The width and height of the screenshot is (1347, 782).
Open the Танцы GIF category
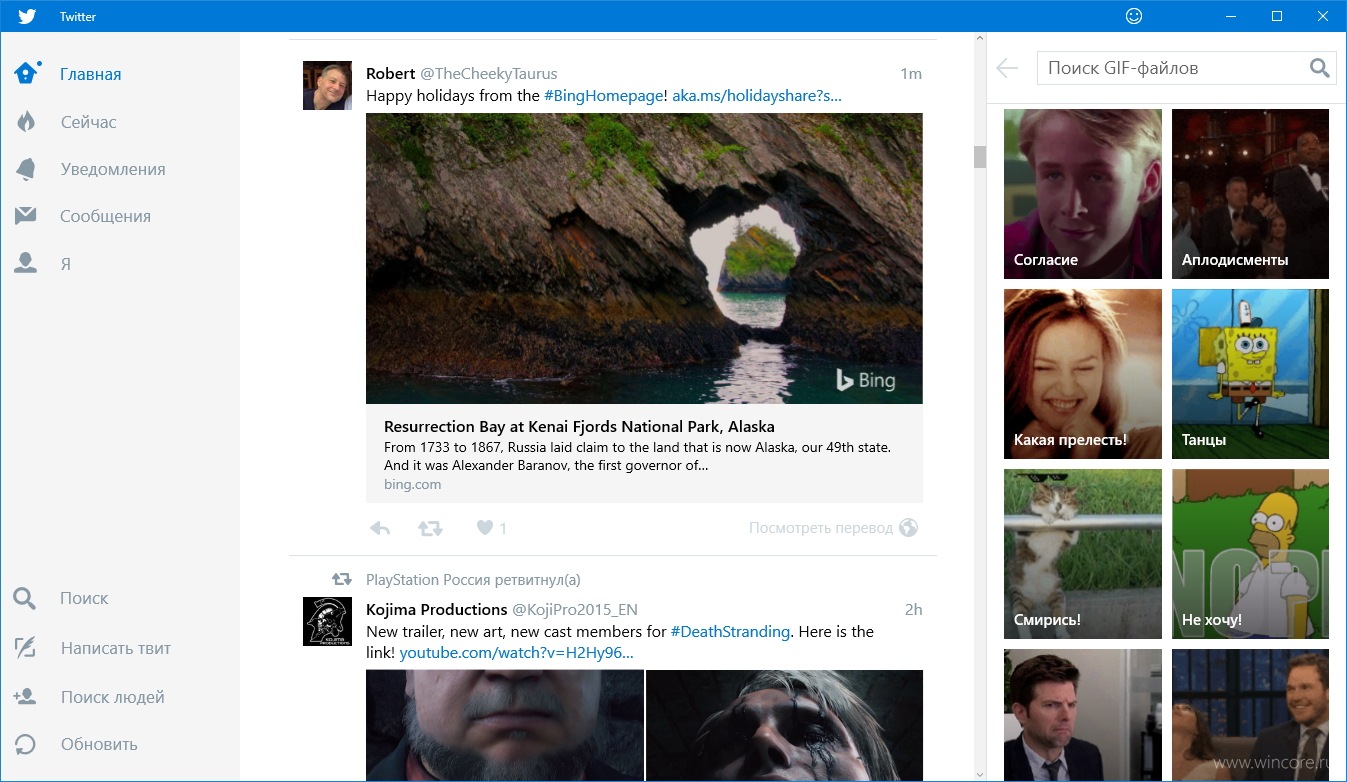click(1250, 374)
